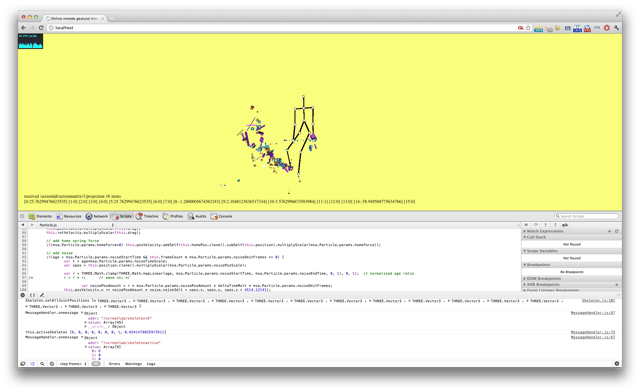This screenshot has height=392, width=640.
Task: Open the Particle.js file selector dropdown
Action: coord(76,225)
